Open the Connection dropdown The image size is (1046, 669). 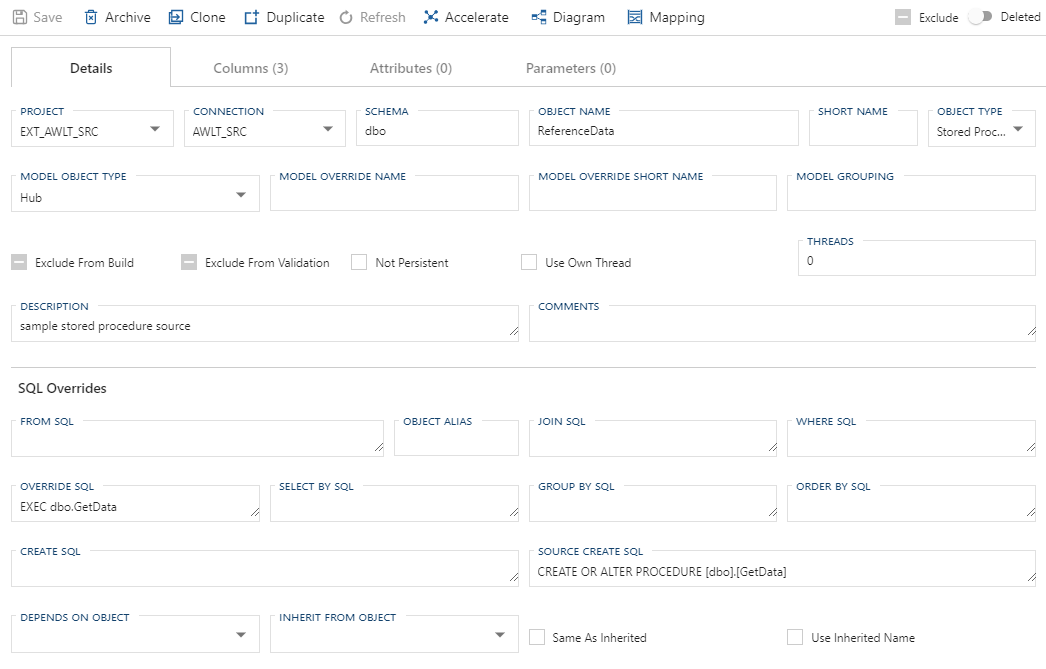pyautogui.click(x=265, y=130)
